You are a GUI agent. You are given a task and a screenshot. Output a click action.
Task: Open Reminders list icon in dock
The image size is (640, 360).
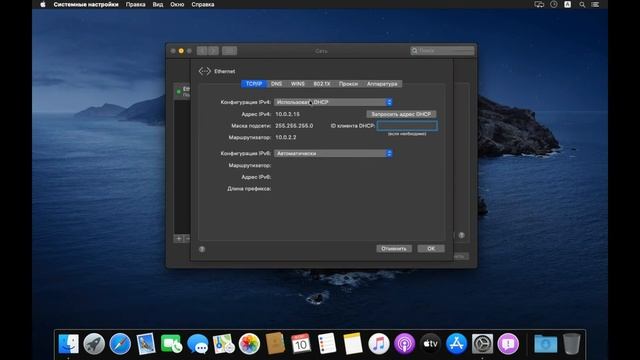pyautogui.click(x=327, y=344)
